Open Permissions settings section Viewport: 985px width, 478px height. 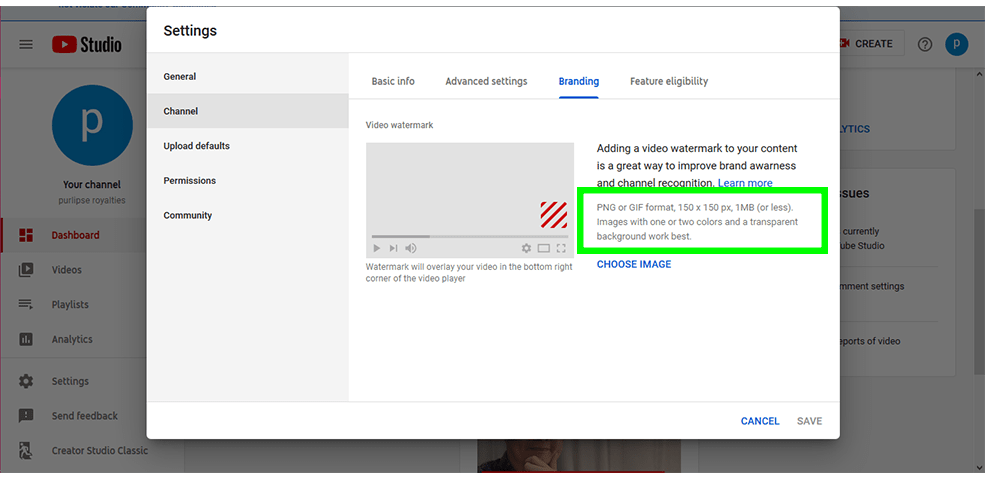(248, 180)
